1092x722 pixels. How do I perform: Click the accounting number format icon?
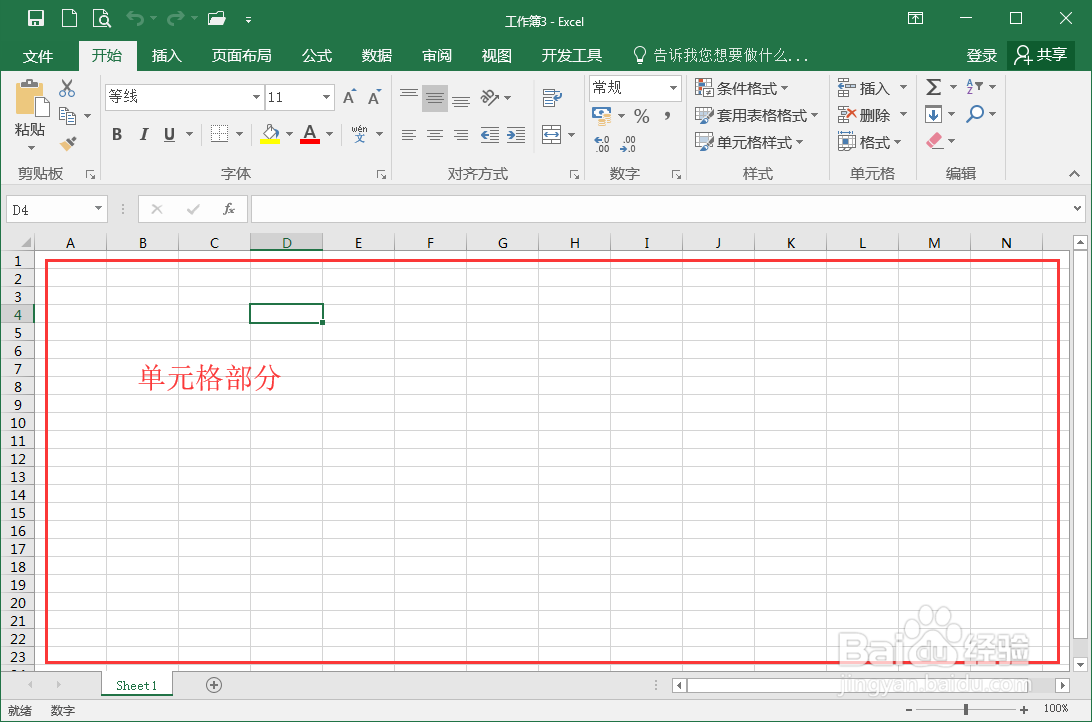[601, 116]
